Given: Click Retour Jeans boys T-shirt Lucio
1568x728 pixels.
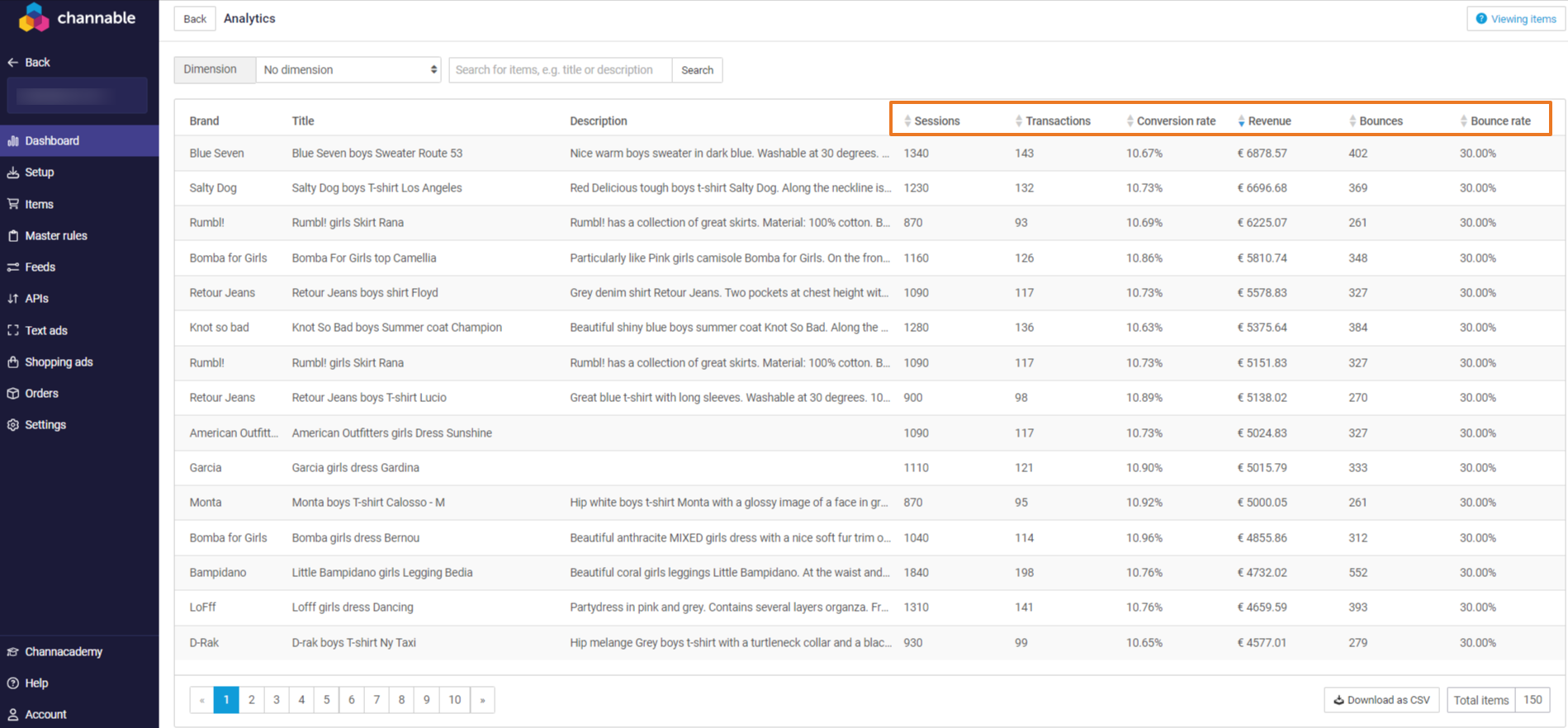Looking at the screenshot, I should [x=369, y=398].
